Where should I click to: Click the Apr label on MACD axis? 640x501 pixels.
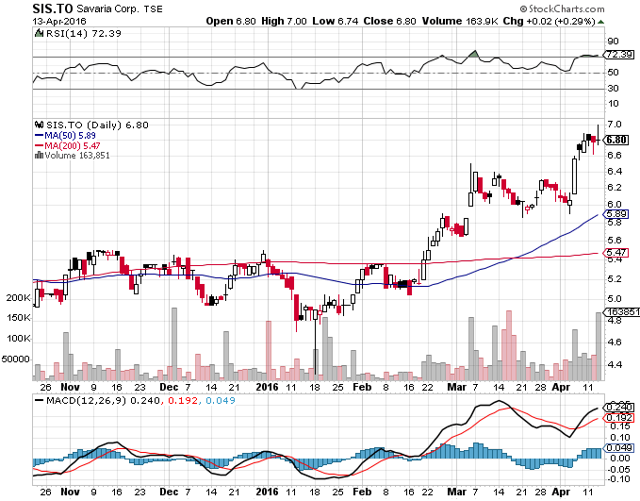point(560,492)
